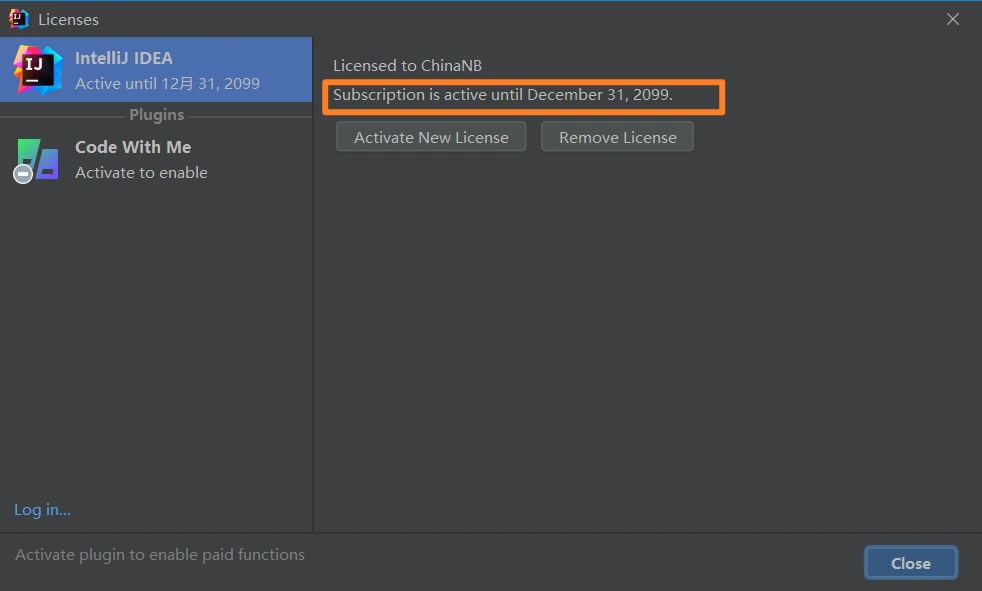Click the separator line right of Plugins header
This screenshot has height=591, width=982.
pyautogui.click(x=250, y=116)
